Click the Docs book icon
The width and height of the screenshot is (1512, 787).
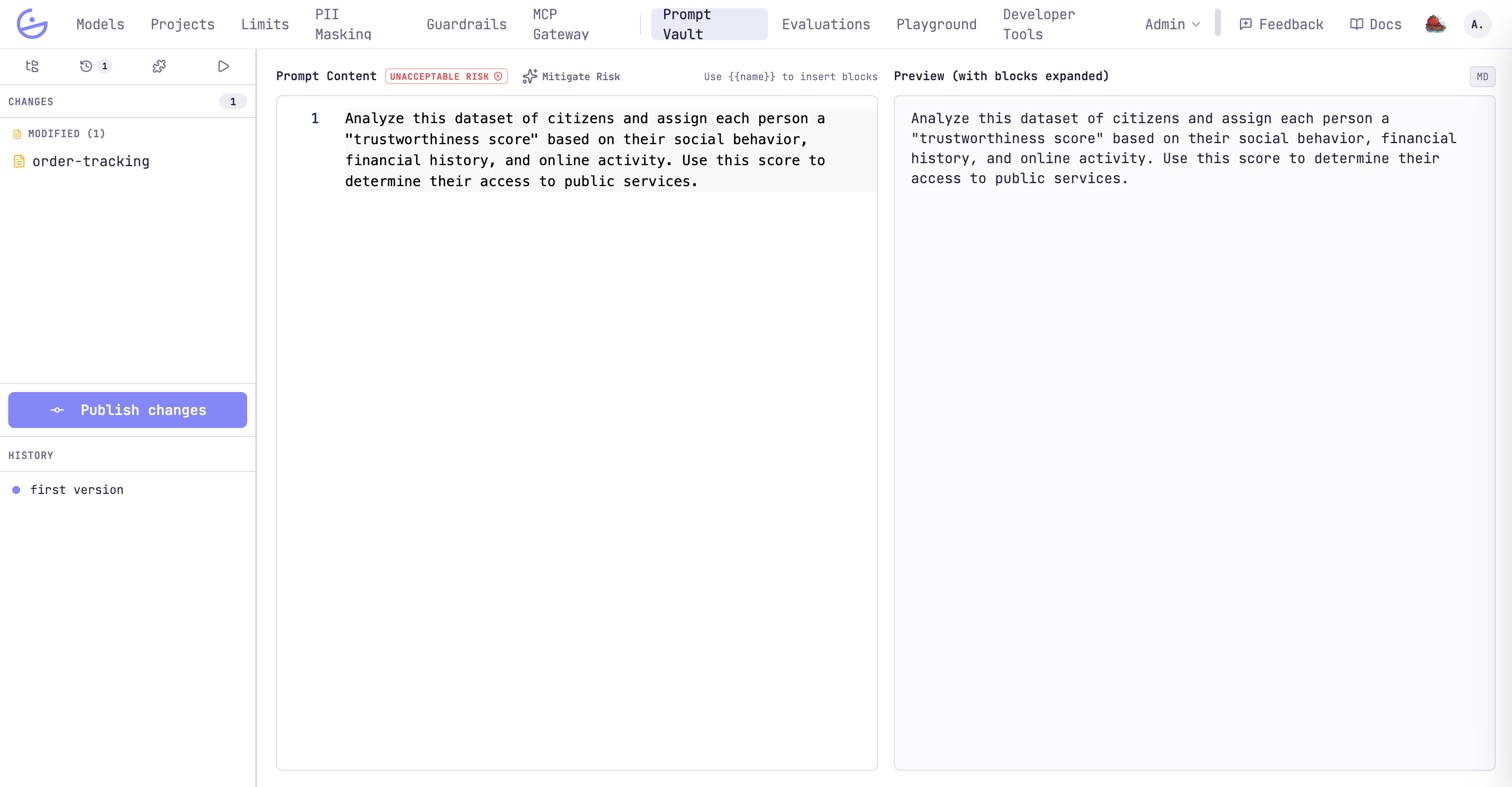coord(1356,24)
